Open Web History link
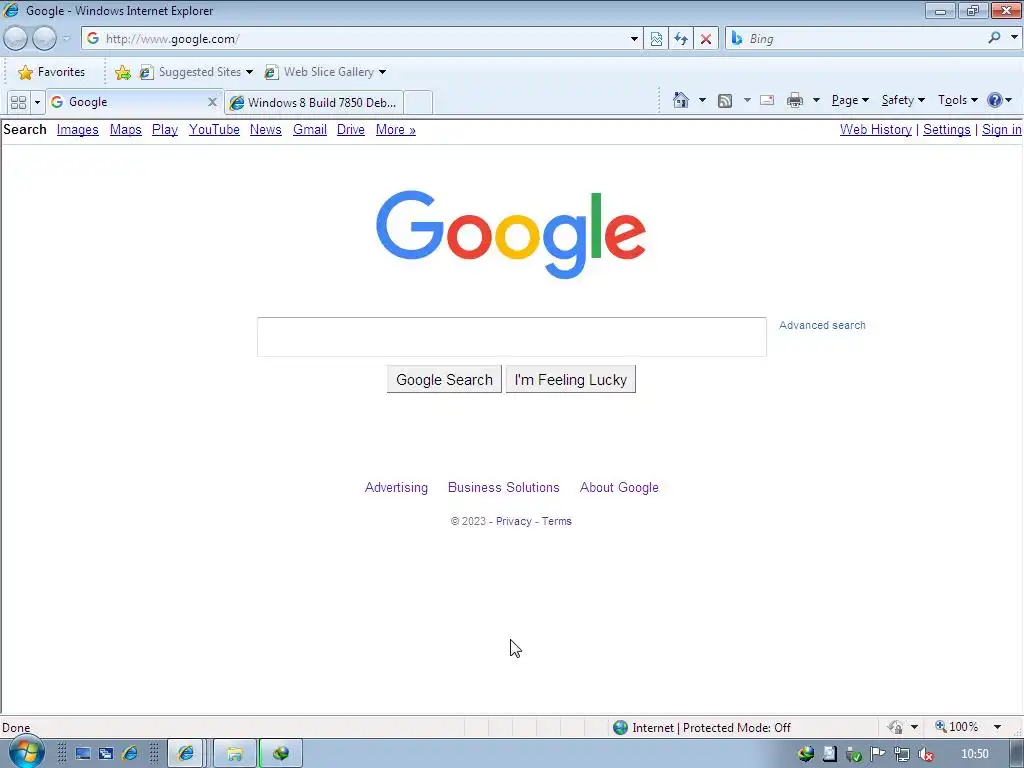Image resolution: width=1024 pixels, height=768 pixels. point(876,129)
